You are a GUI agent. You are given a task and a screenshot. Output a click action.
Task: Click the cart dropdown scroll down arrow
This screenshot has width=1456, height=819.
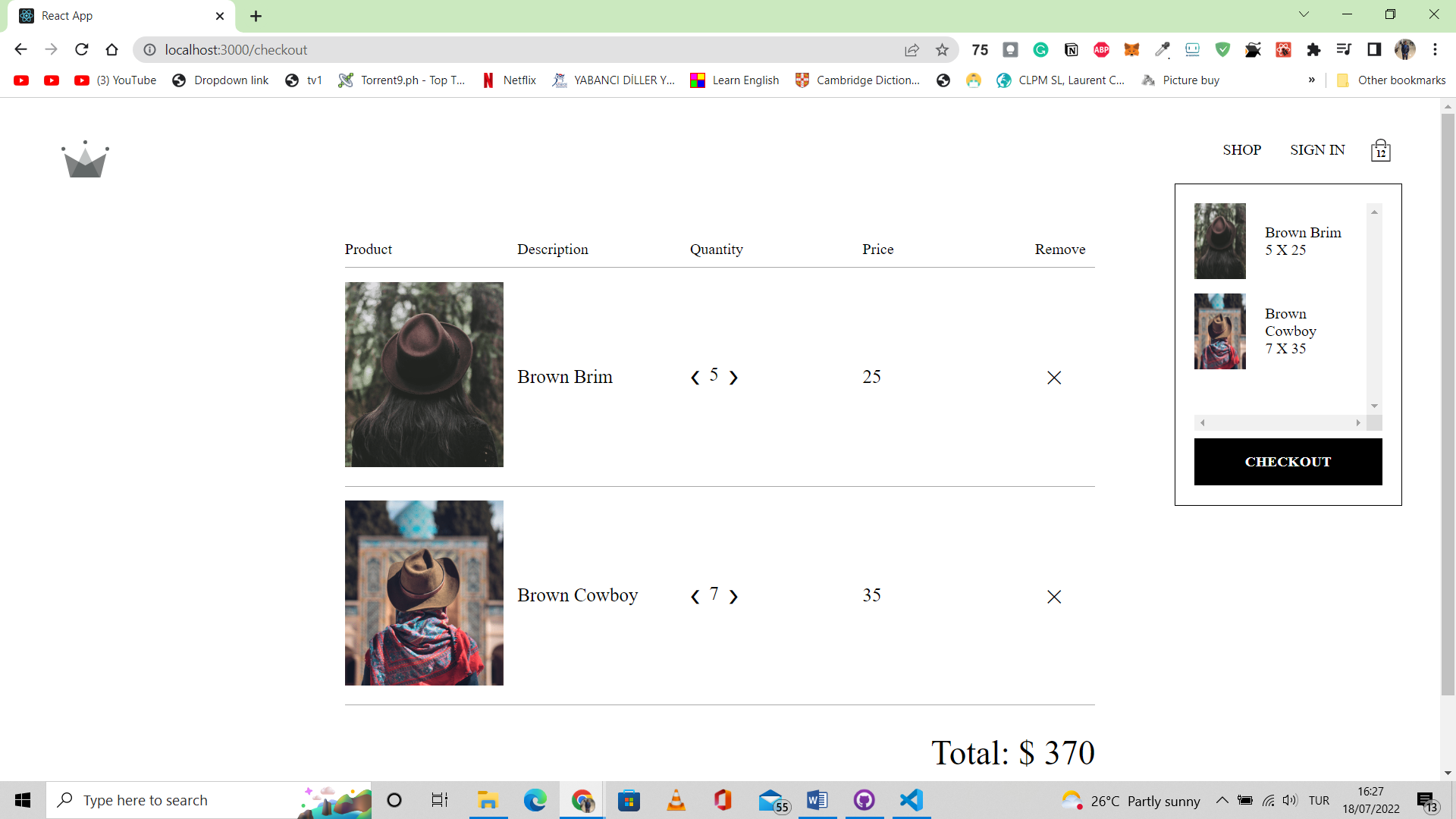[1374, 406]
